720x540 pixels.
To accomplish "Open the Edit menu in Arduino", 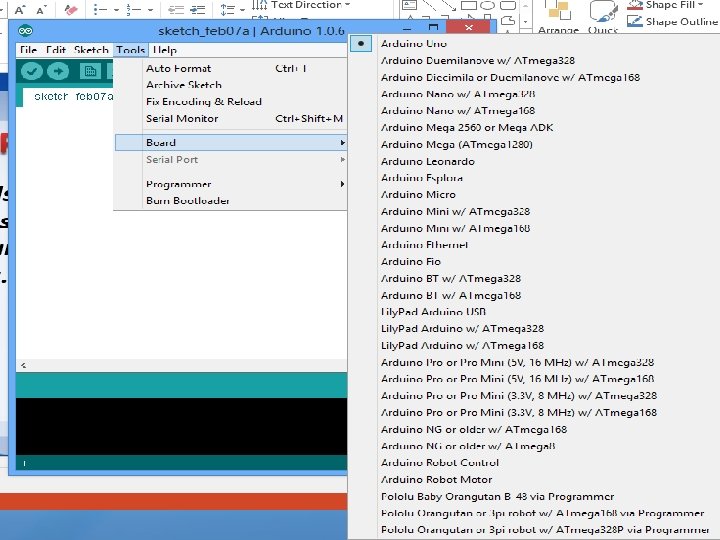I will tap(56, 50).
